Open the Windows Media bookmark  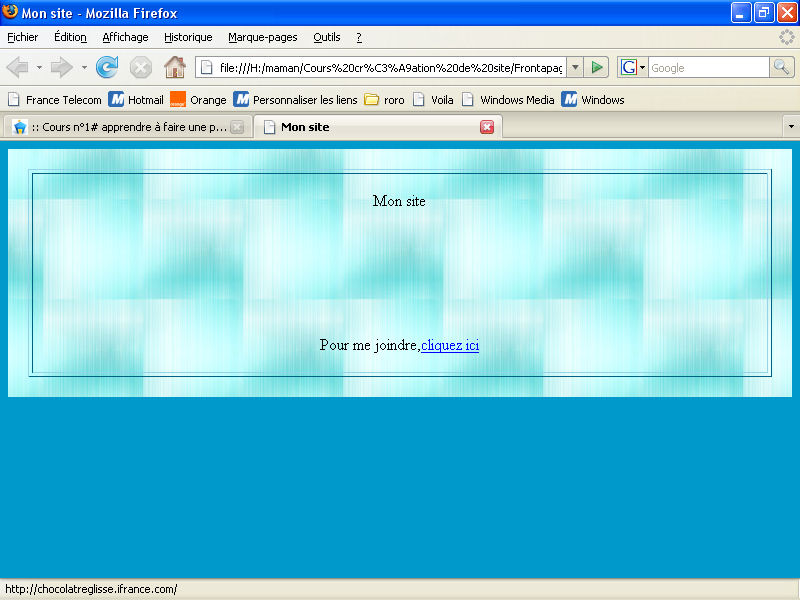(508, 99)
